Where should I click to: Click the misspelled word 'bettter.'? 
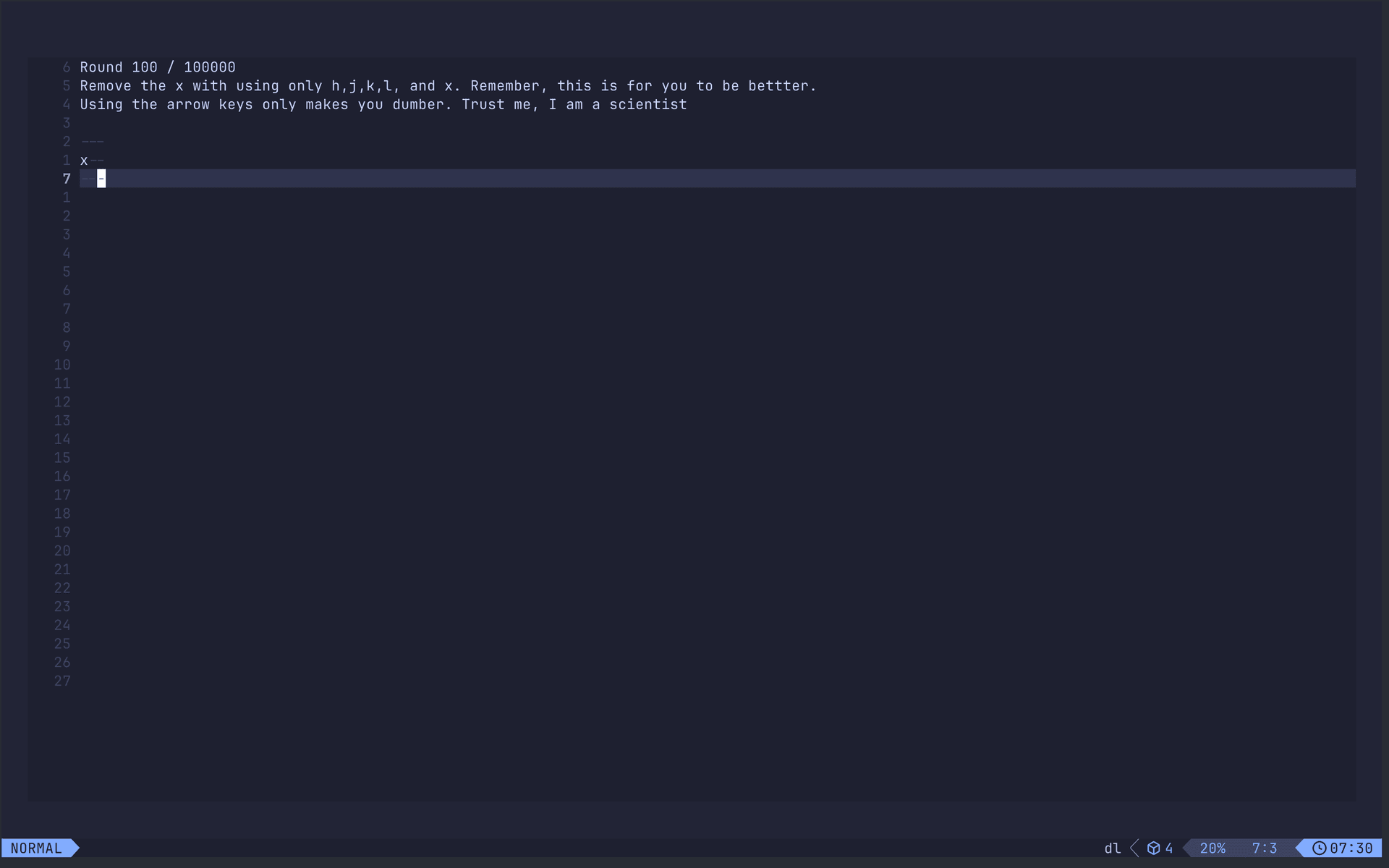coord(782,86)
